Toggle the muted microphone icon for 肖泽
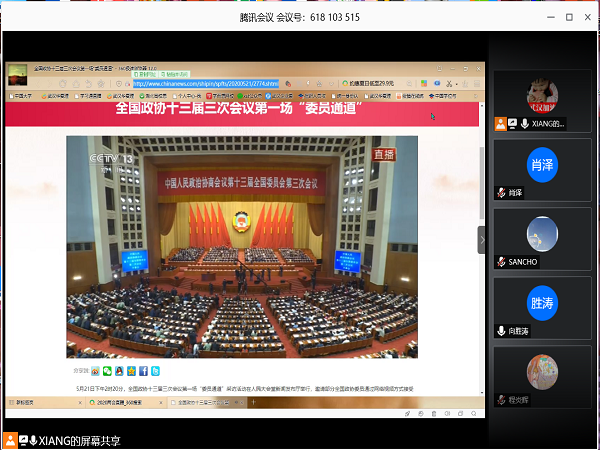 pyautogui.click(x=501, y=192)
